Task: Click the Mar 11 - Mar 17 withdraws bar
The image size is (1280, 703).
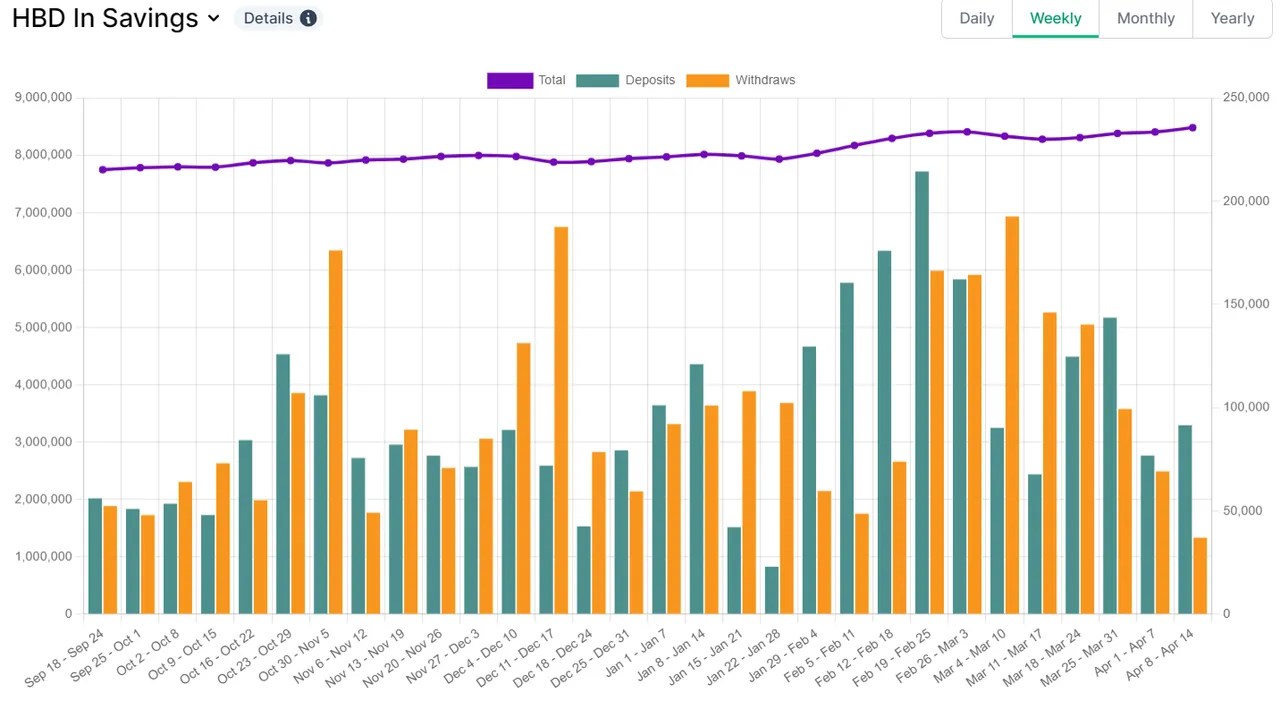Action: point(1050,463)
